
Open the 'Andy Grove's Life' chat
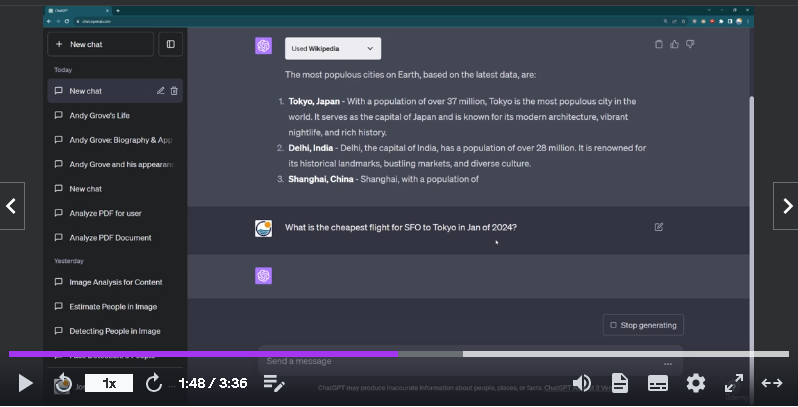point(115,115)
